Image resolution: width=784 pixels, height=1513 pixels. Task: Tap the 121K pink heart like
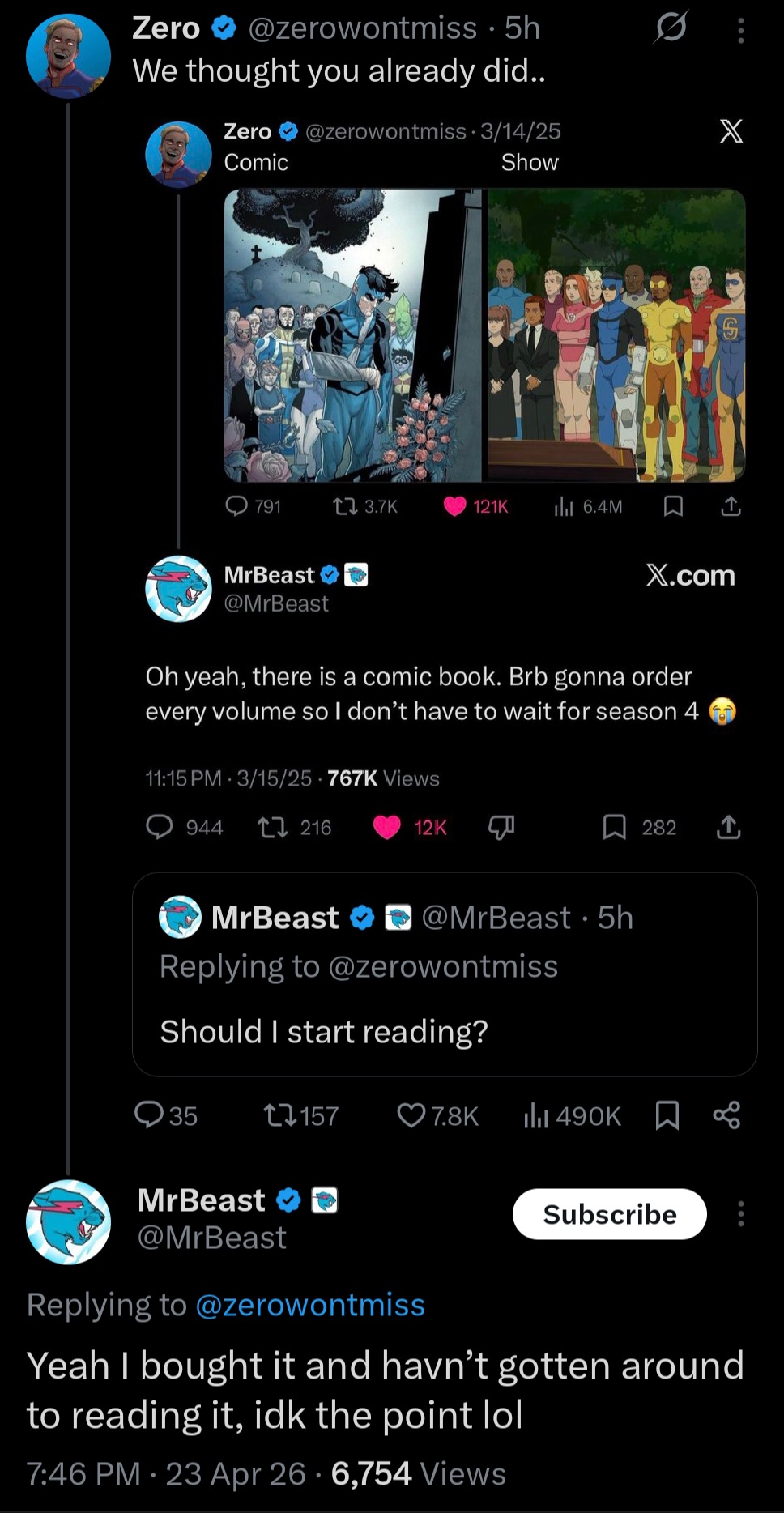coord(455,507)
